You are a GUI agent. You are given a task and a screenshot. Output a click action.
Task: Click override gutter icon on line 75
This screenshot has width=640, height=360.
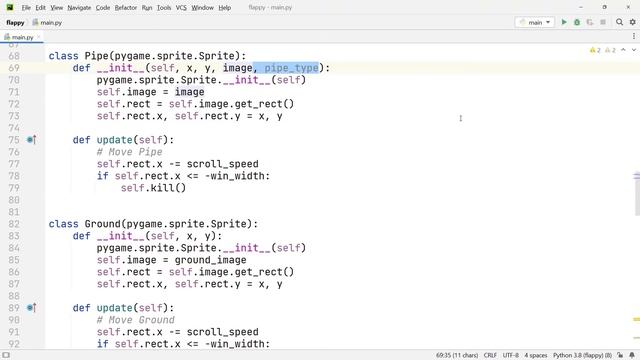click(31, 140)
